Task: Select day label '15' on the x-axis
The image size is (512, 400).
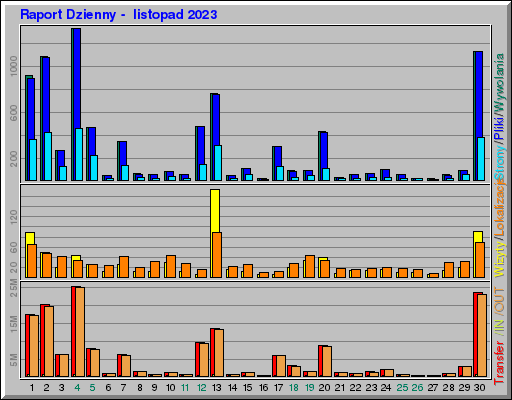Action: tap(247, 388)
